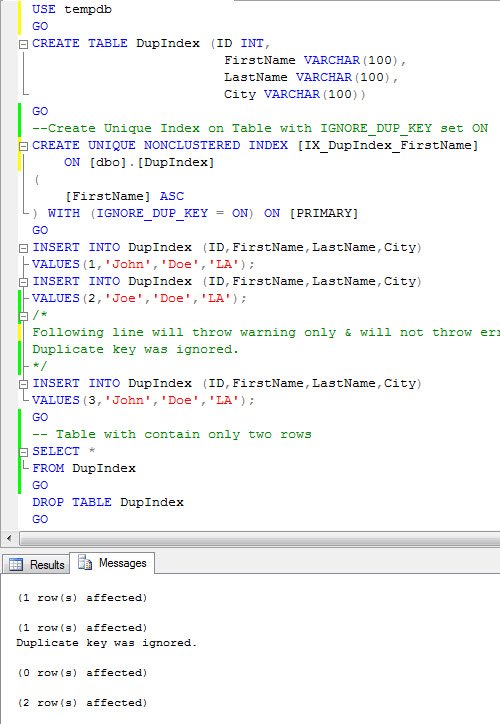The image size is (500, 724).
Task: Collapse the comment block starting with /*
Action: 23,316
